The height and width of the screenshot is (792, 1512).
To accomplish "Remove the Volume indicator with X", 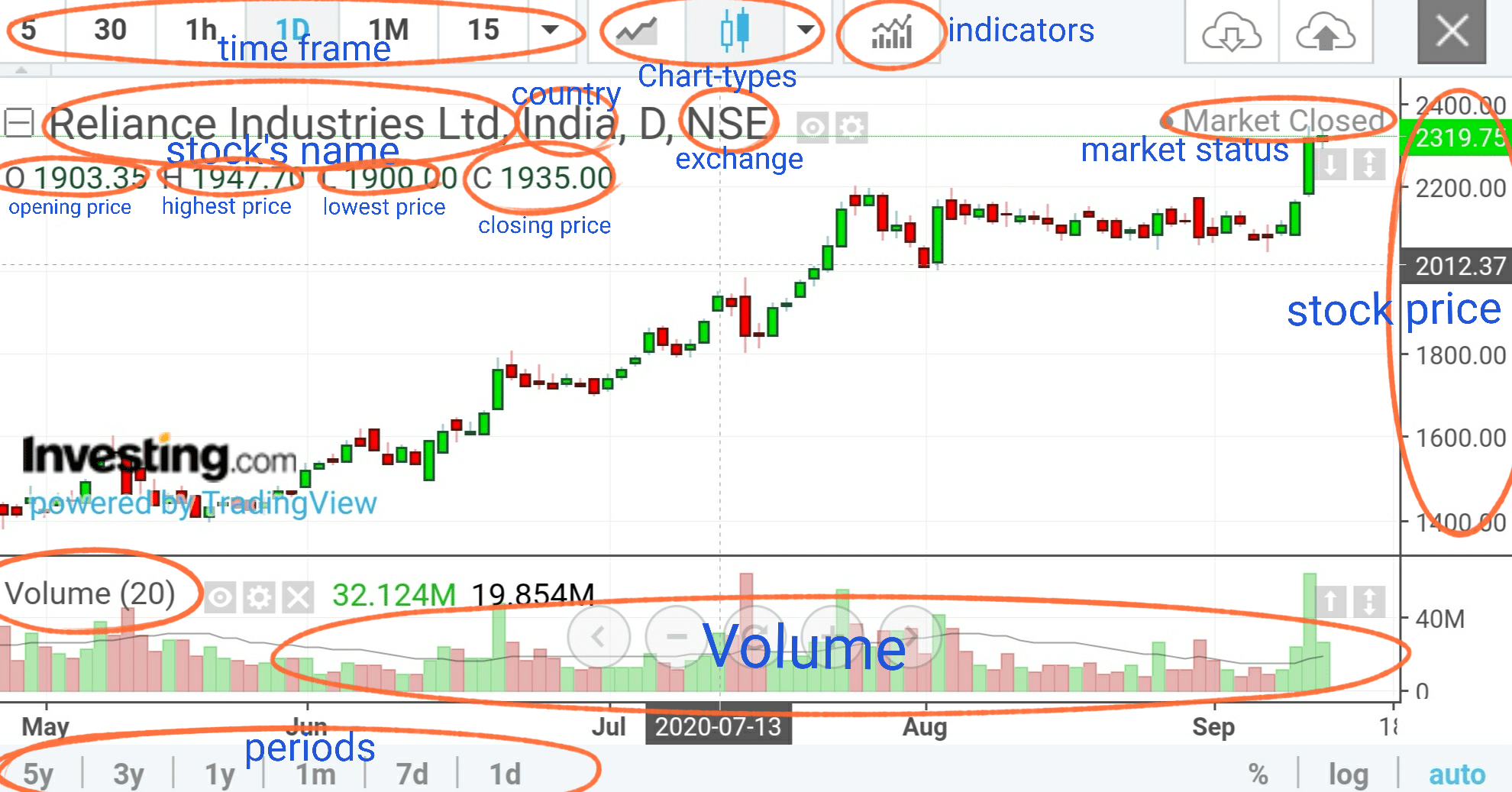I will tap(298, 597).
